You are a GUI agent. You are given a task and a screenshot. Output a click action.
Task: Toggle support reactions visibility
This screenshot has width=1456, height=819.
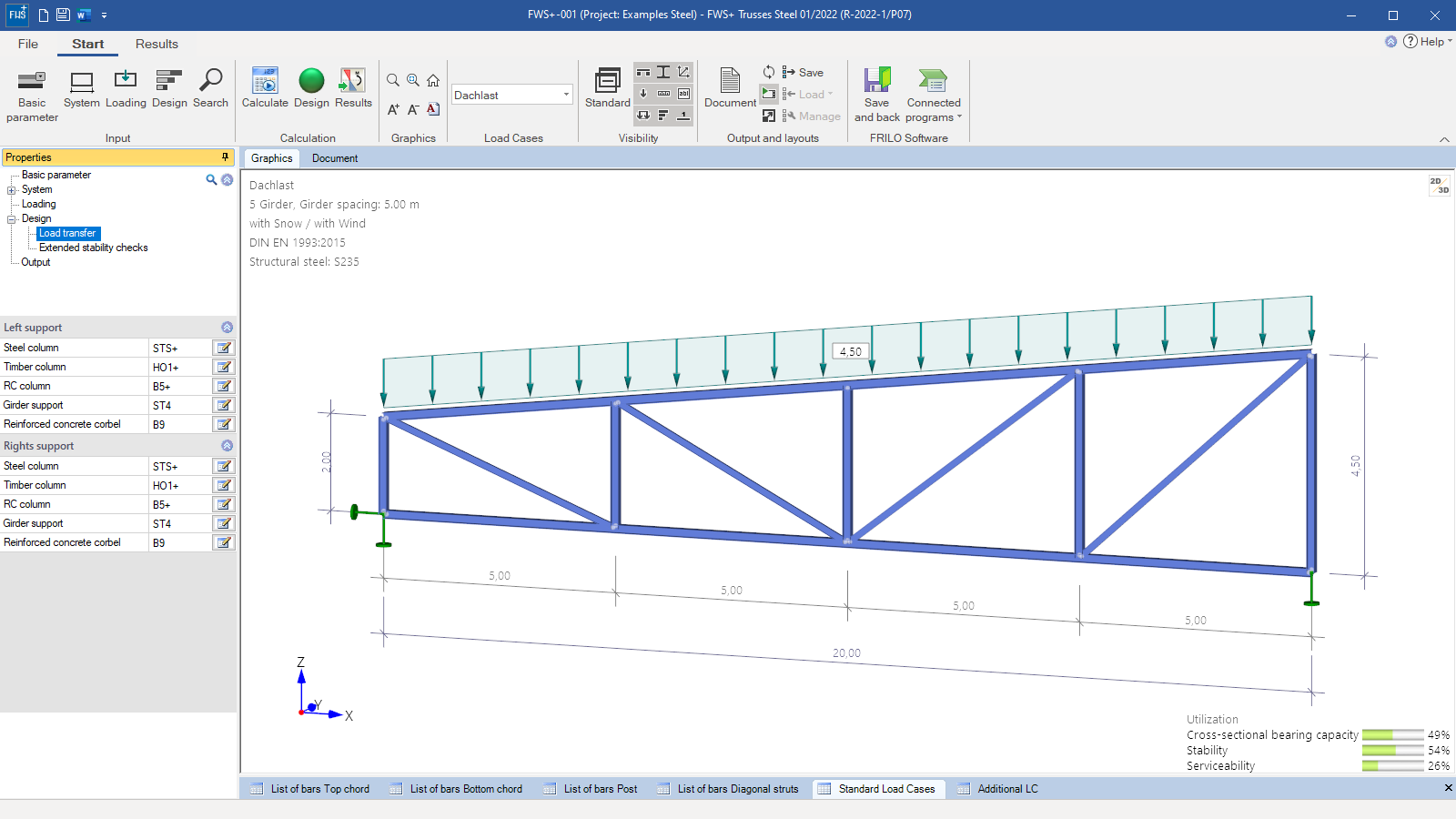(x=643, y=115)
